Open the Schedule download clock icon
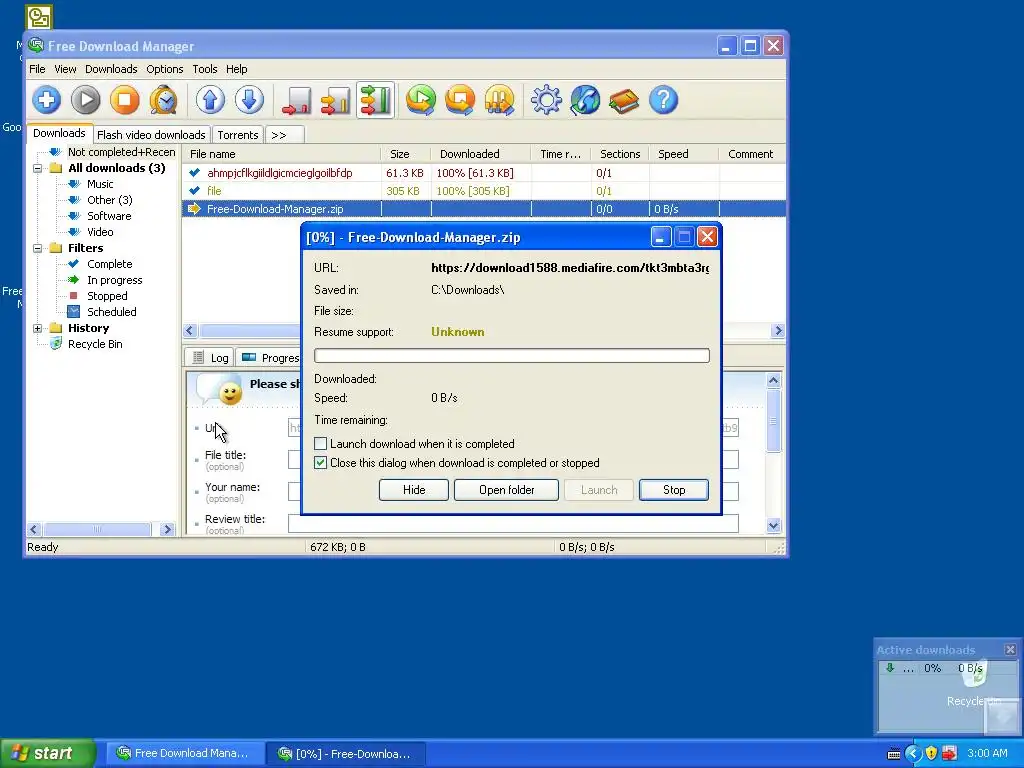The width and height of the screenshot is (1024, 768). coord(164,100)
